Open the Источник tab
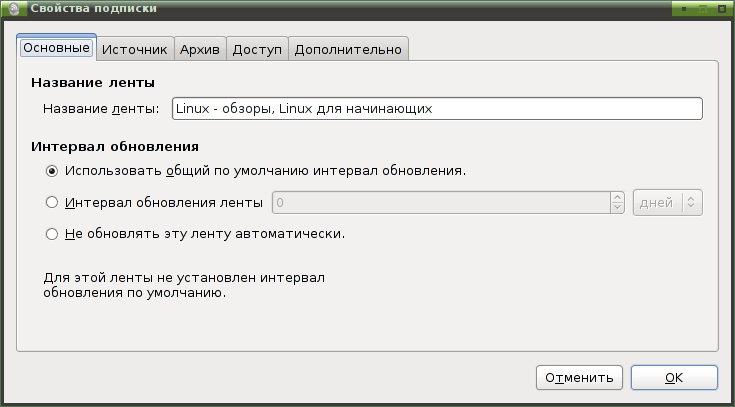Image resolution: width=735 pixels, height=407 pixels. [135, 49]
